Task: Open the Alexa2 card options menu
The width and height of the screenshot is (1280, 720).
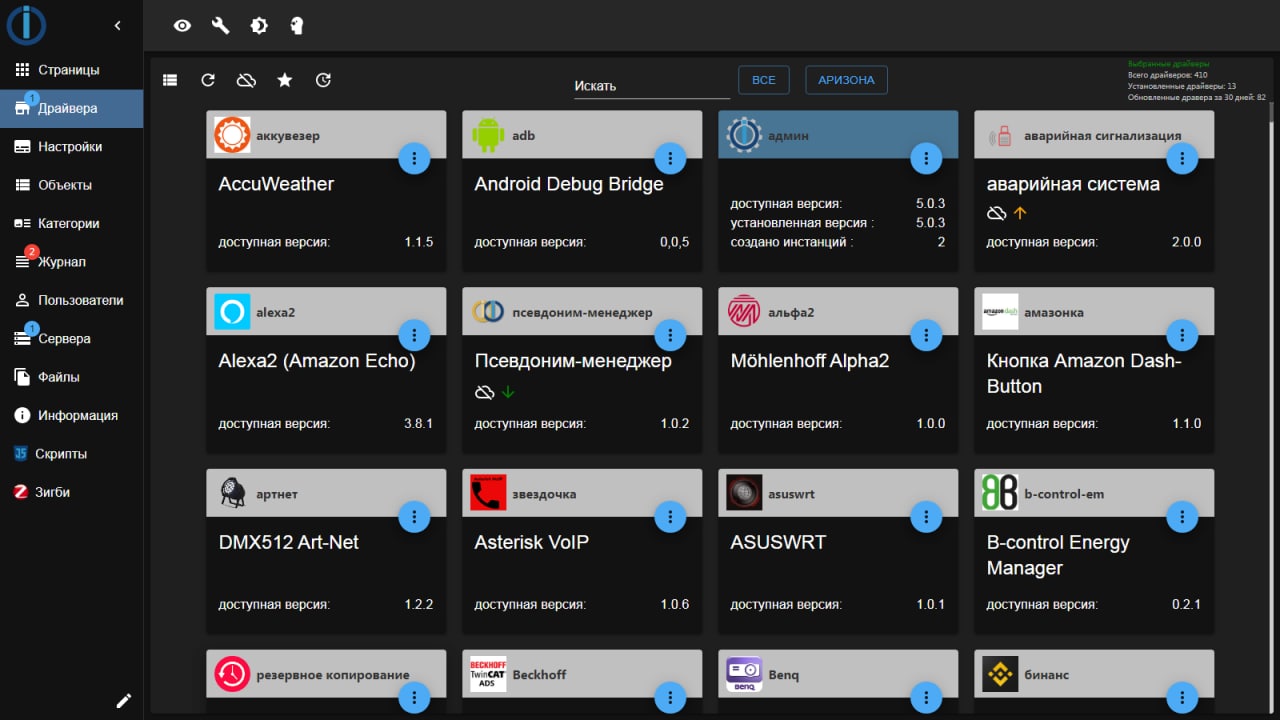Action: point(414,335)
